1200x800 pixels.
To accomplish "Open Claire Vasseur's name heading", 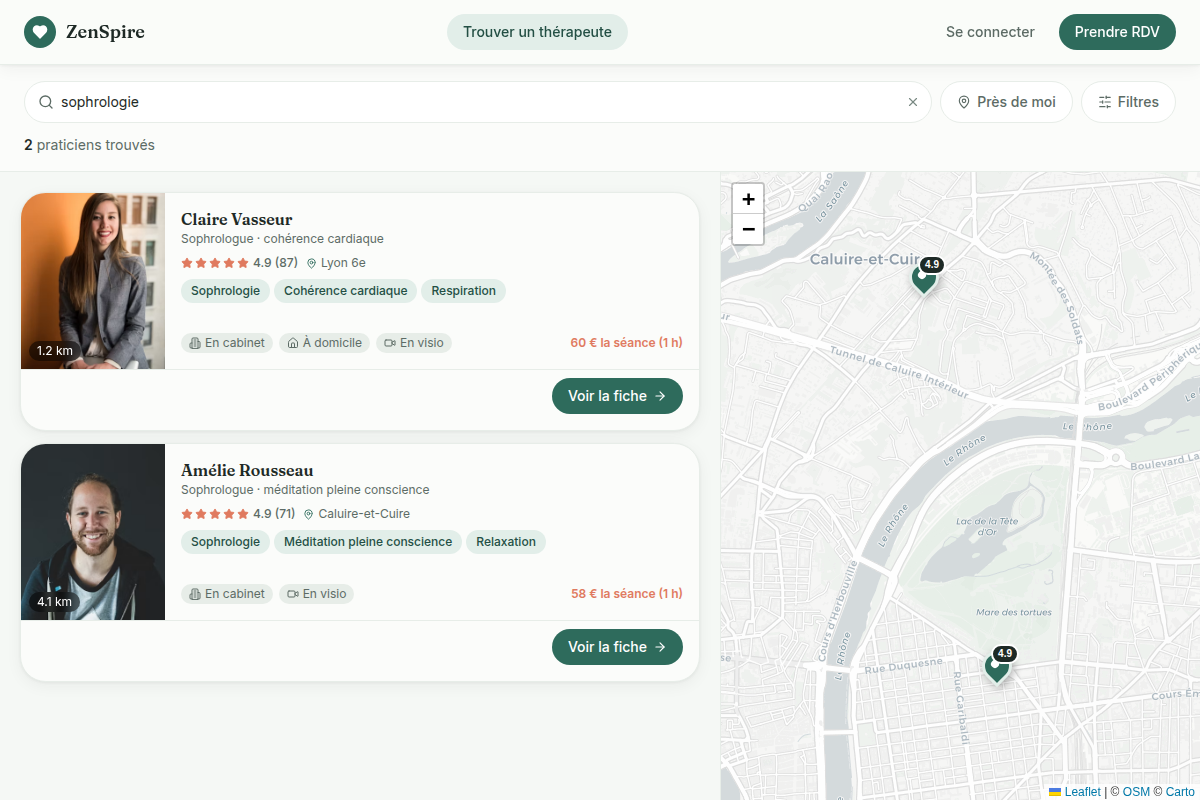I will tap(237, 219).
